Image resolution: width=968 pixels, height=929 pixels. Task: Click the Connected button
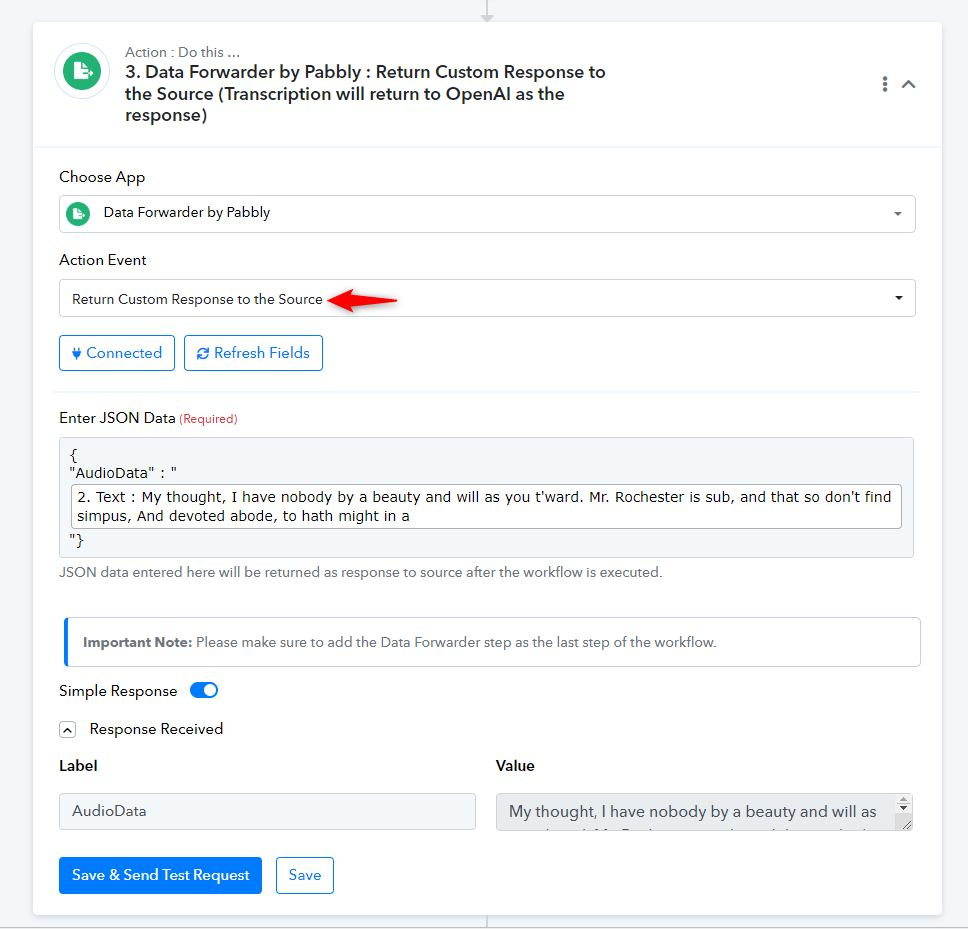click(117, 353)
